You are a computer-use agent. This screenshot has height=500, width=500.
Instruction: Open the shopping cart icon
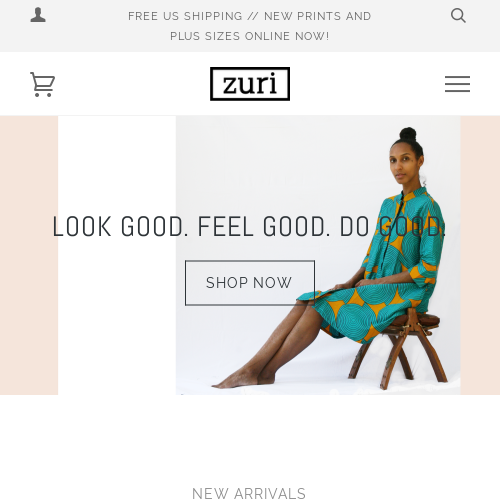click(x=42, y=84)
